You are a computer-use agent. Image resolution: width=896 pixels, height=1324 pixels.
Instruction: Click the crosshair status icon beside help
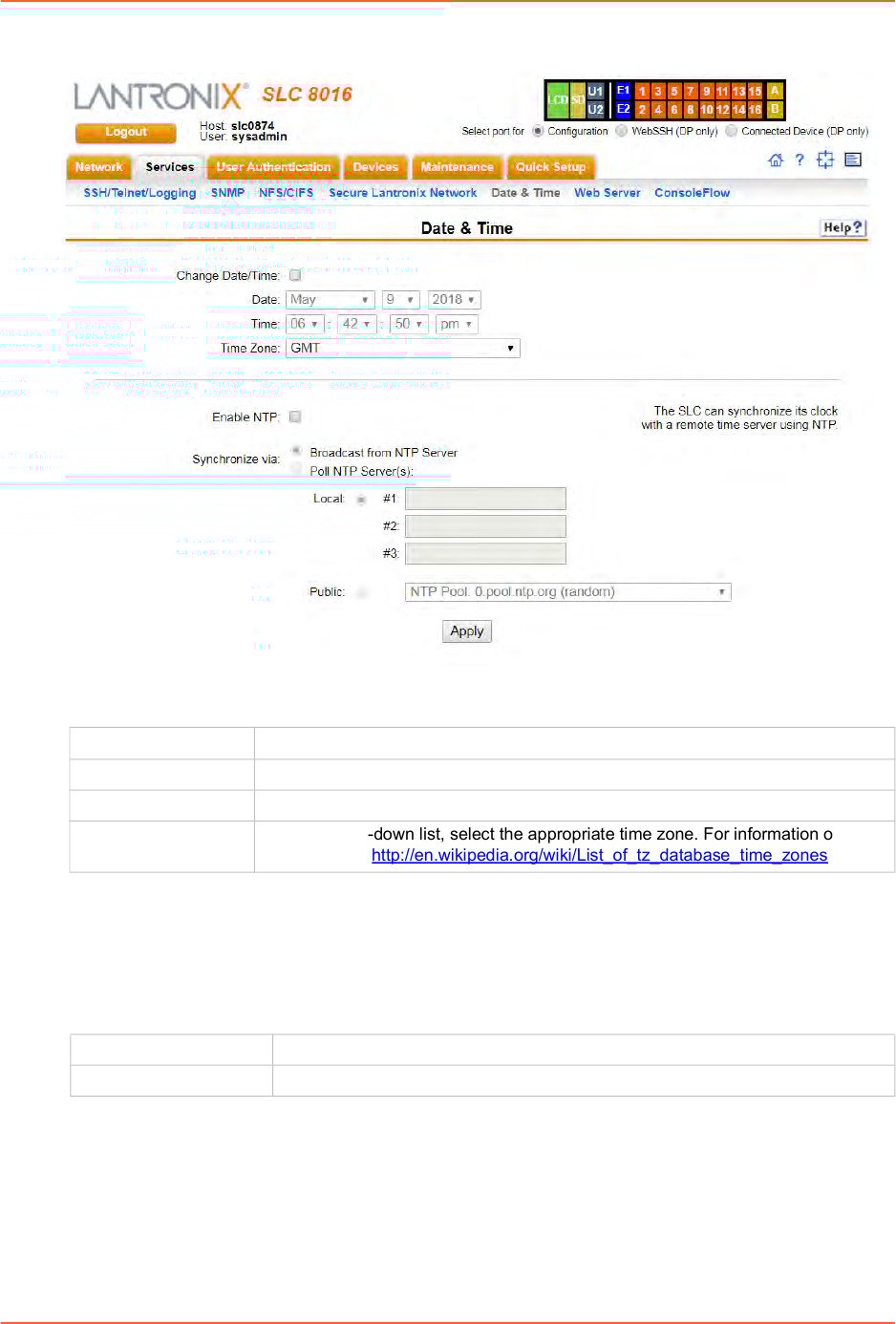coord(825,160)
